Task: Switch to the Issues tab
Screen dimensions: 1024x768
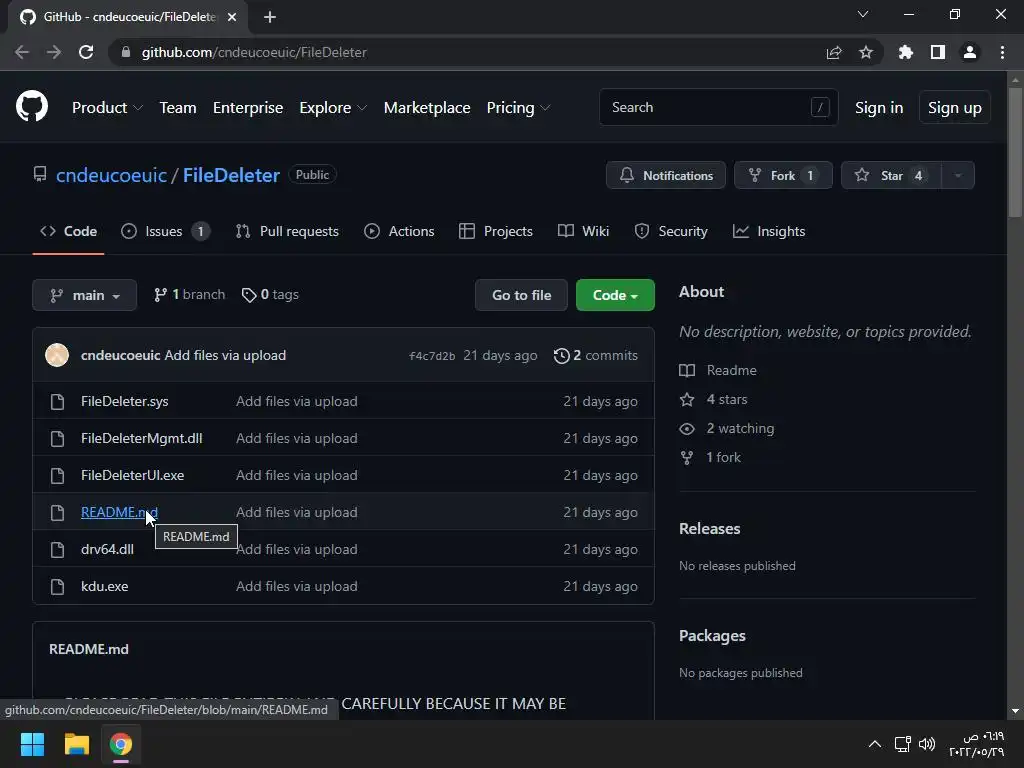Action: tap(165, 231)
